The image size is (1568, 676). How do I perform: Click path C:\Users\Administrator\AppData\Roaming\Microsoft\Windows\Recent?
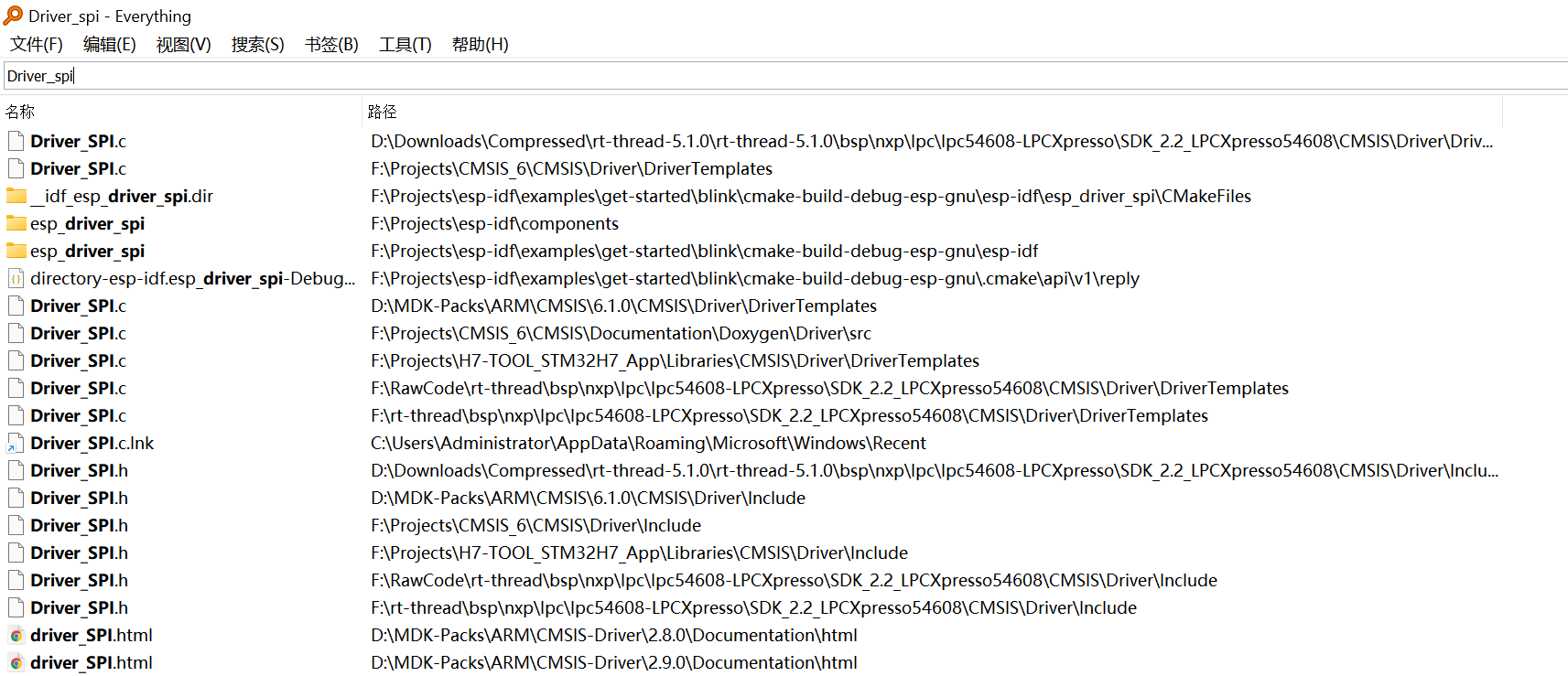pyautogui.click(x=648, y=443)
